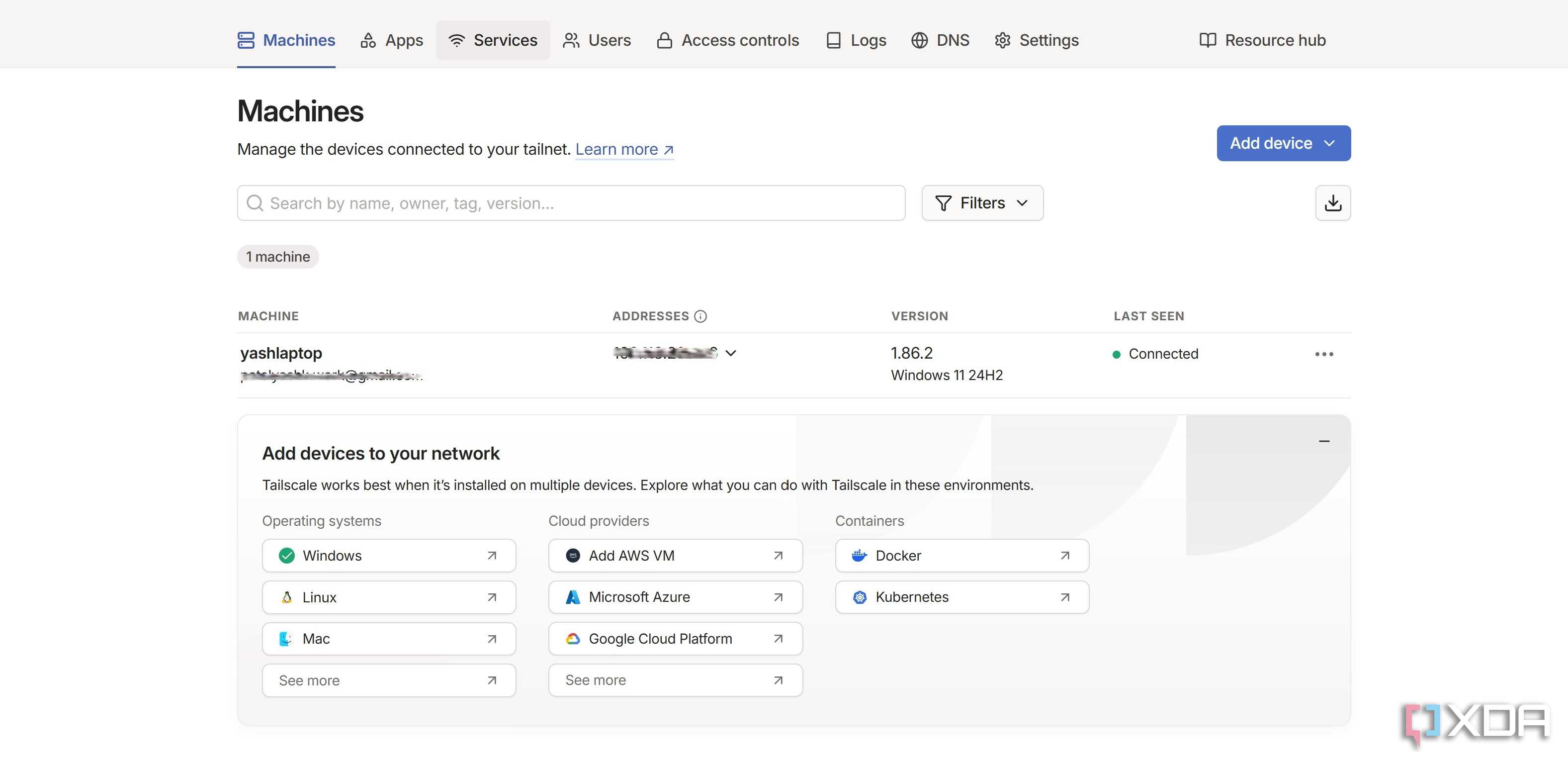
Task: Click the machine search field
Action: (x=571, y=203)
